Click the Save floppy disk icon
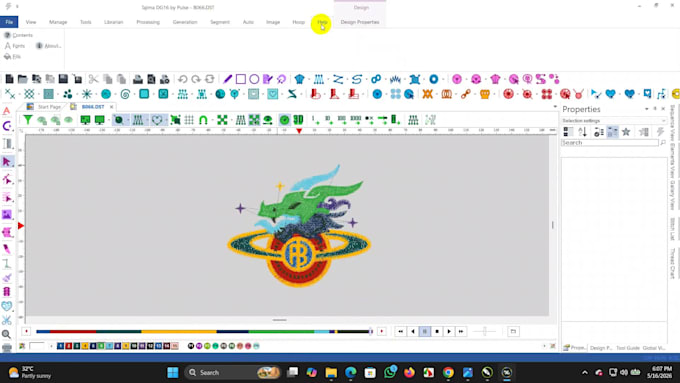 tap(63, 79)
